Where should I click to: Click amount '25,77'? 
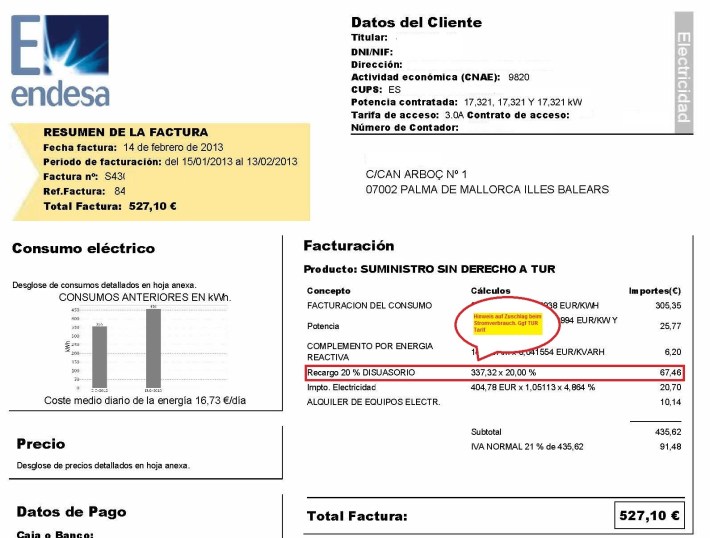point(671,326)
